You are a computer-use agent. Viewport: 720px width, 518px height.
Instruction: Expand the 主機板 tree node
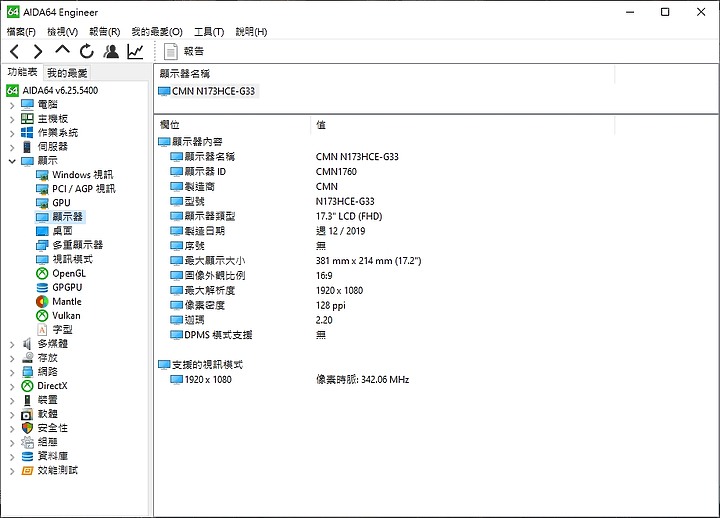click(12, 119)
